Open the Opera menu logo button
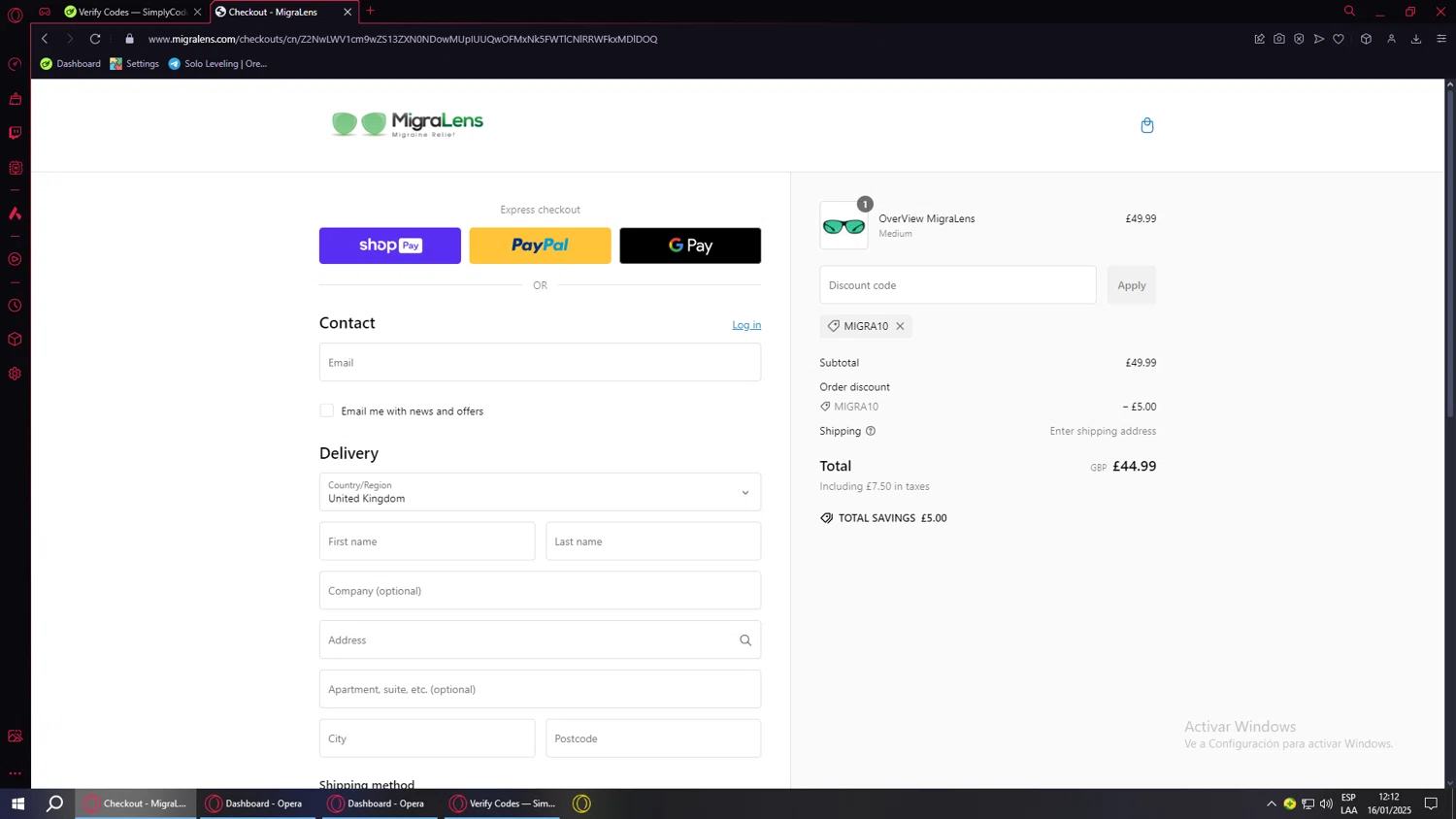 click(15, 15)
